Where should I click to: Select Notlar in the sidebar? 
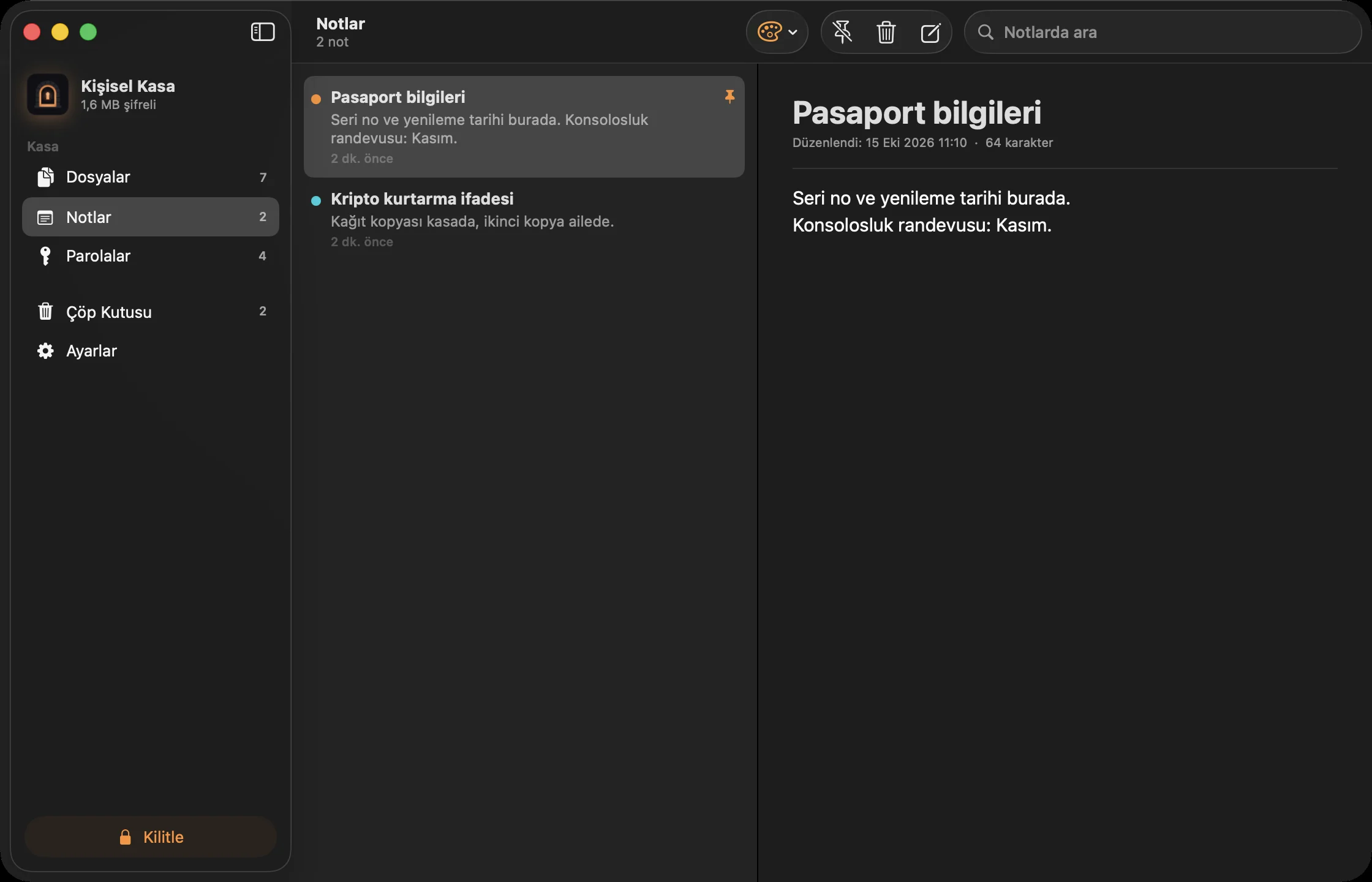coord(151,217)
